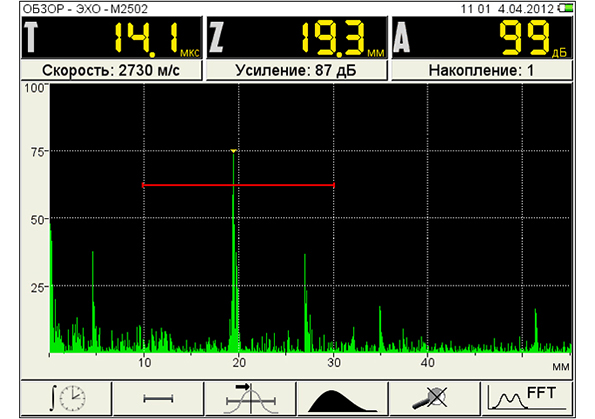Open the integral clock timing icon
595x419 pixels.
[66, 398]
